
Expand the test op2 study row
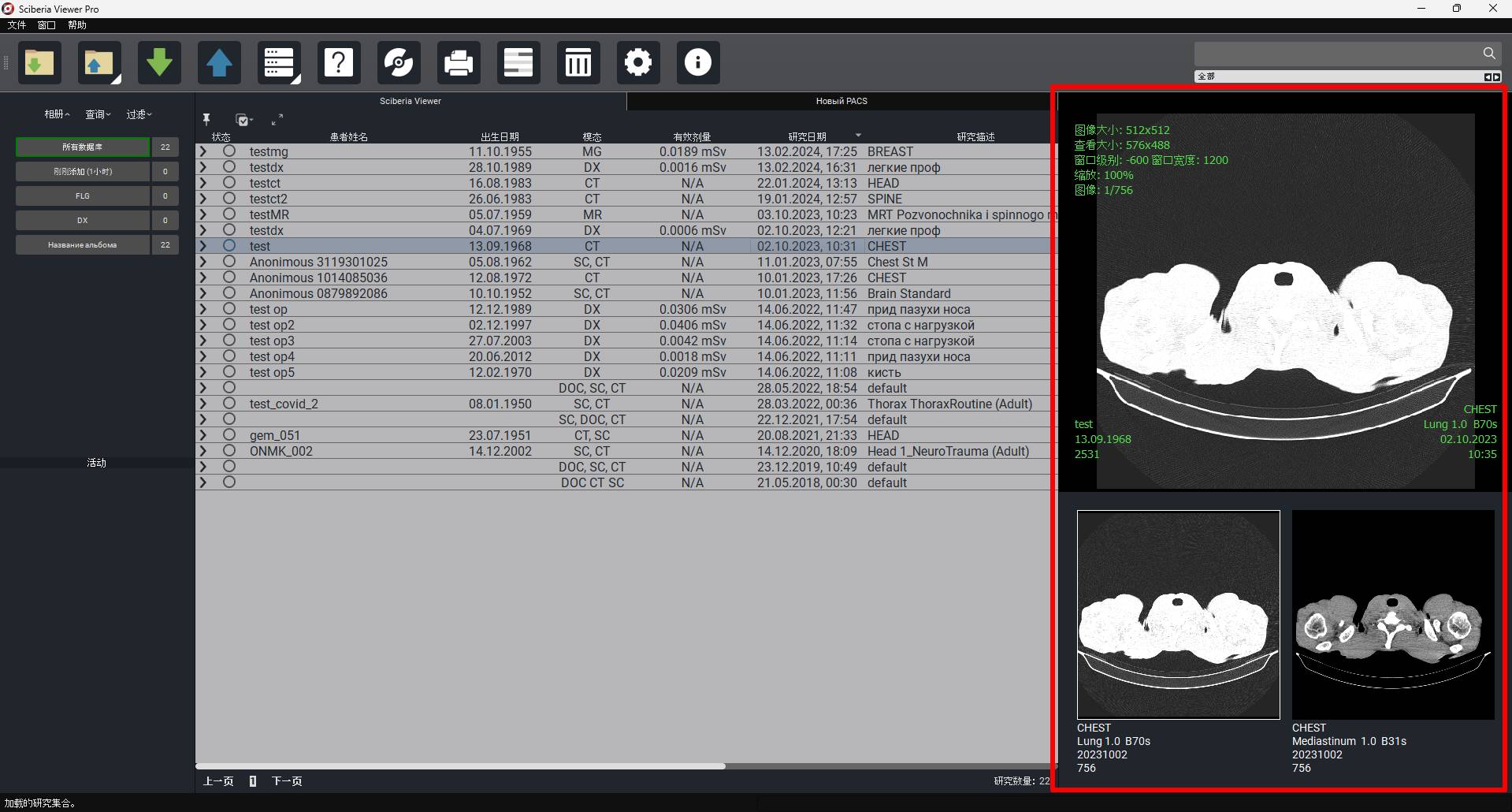tap(203, 325)
